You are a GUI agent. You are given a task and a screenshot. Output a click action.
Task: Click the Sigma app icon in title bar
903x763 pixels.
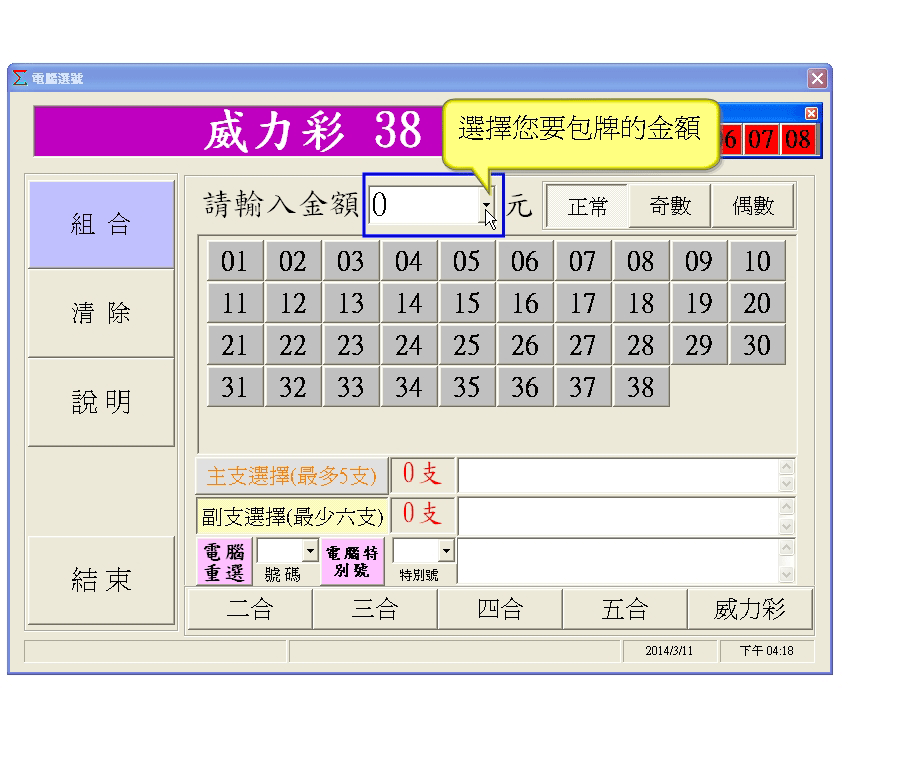[20, 78]
